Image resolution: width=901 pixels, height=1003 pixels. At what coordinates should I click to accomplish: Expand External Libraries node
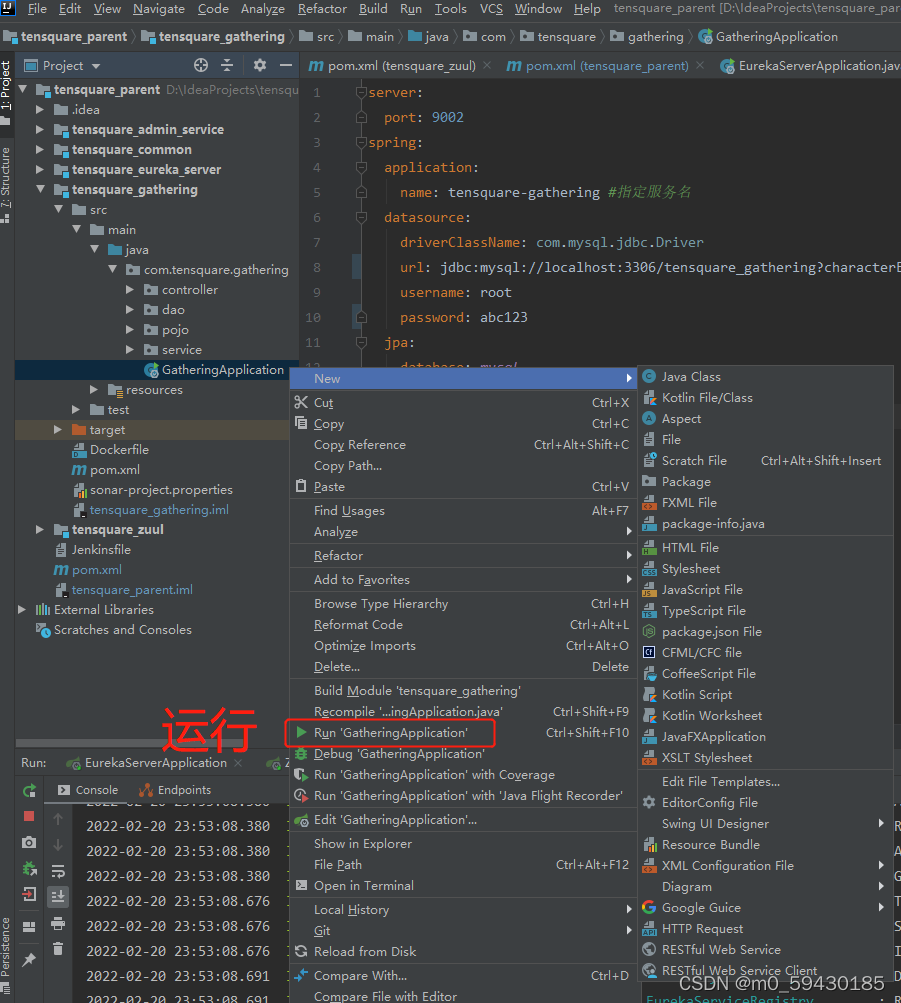pos(22,610)
